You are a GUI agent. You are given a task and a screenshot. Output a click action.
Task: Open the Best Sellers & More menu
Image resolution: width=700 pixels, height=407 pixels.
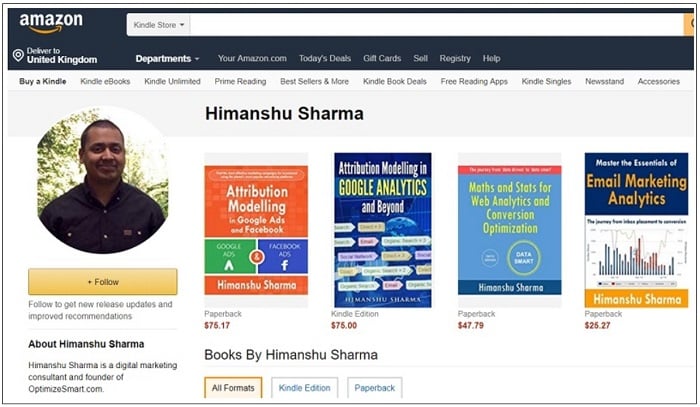[314, 82]
